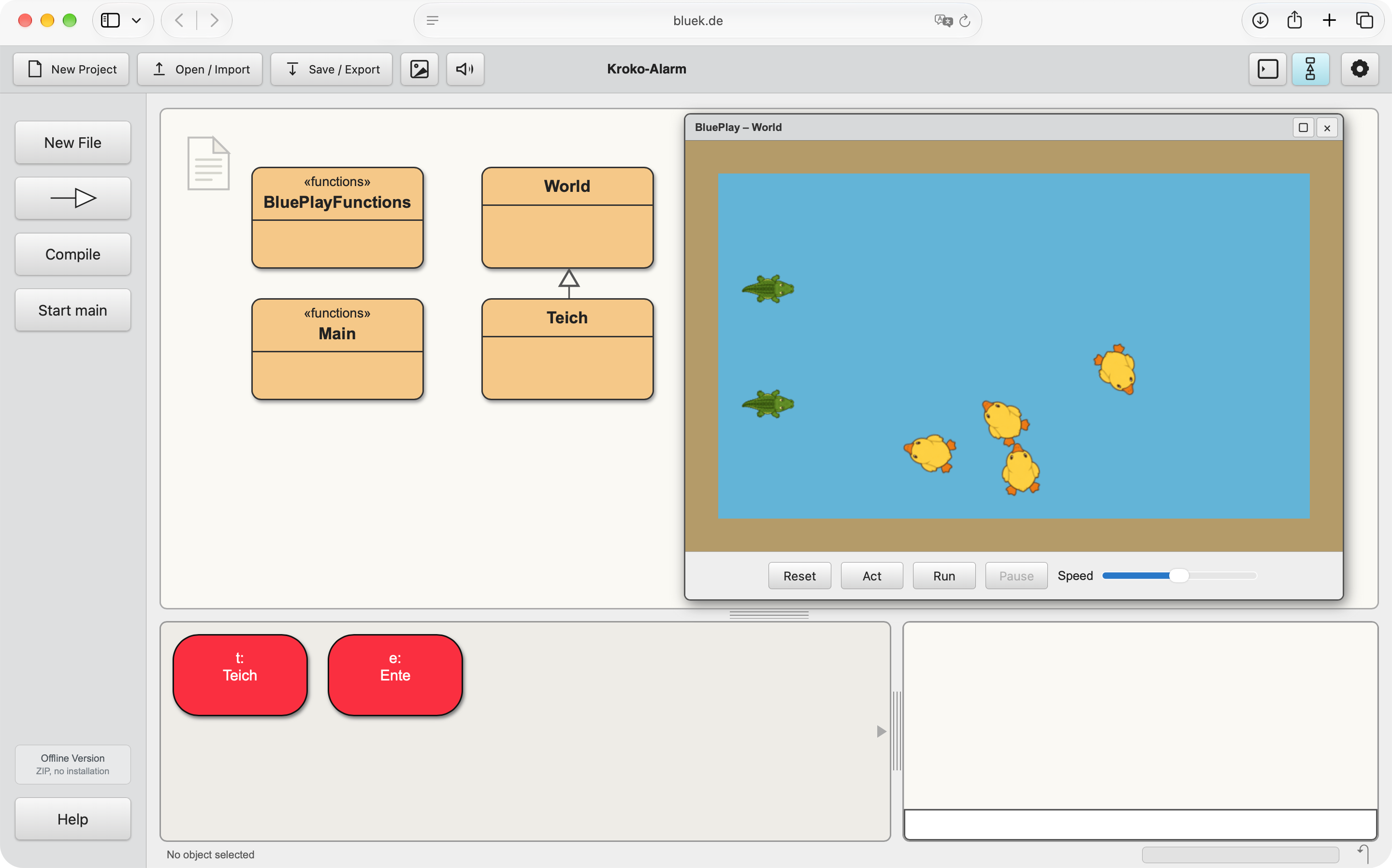Screen dimensions: 1392x868
Task: Click Start main button
Action: [73, 310]
